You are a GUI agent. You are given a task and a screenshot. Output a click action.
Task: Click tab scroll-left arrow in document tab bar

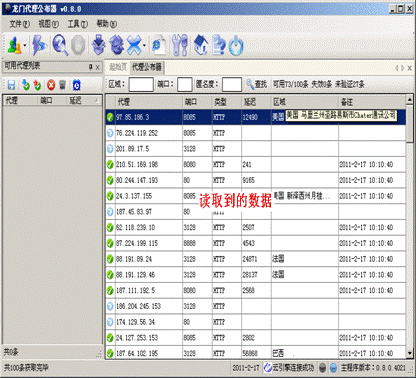click(397, 68)
